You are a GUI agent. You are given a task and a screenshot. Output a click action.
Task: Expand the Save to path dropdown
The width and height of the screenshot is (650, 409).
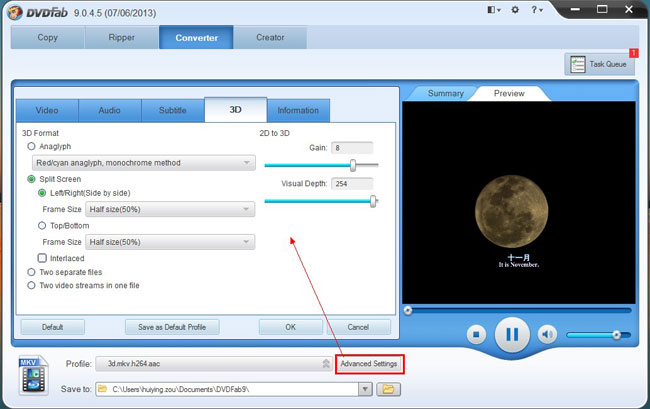365,389
